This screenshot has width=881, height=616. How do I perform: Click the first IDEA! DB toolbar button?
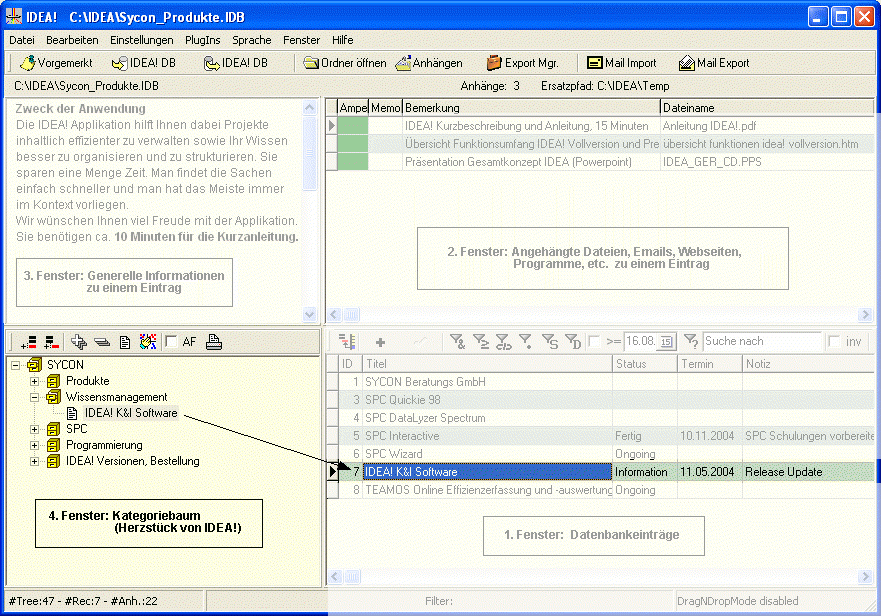[x=144, y=63]
